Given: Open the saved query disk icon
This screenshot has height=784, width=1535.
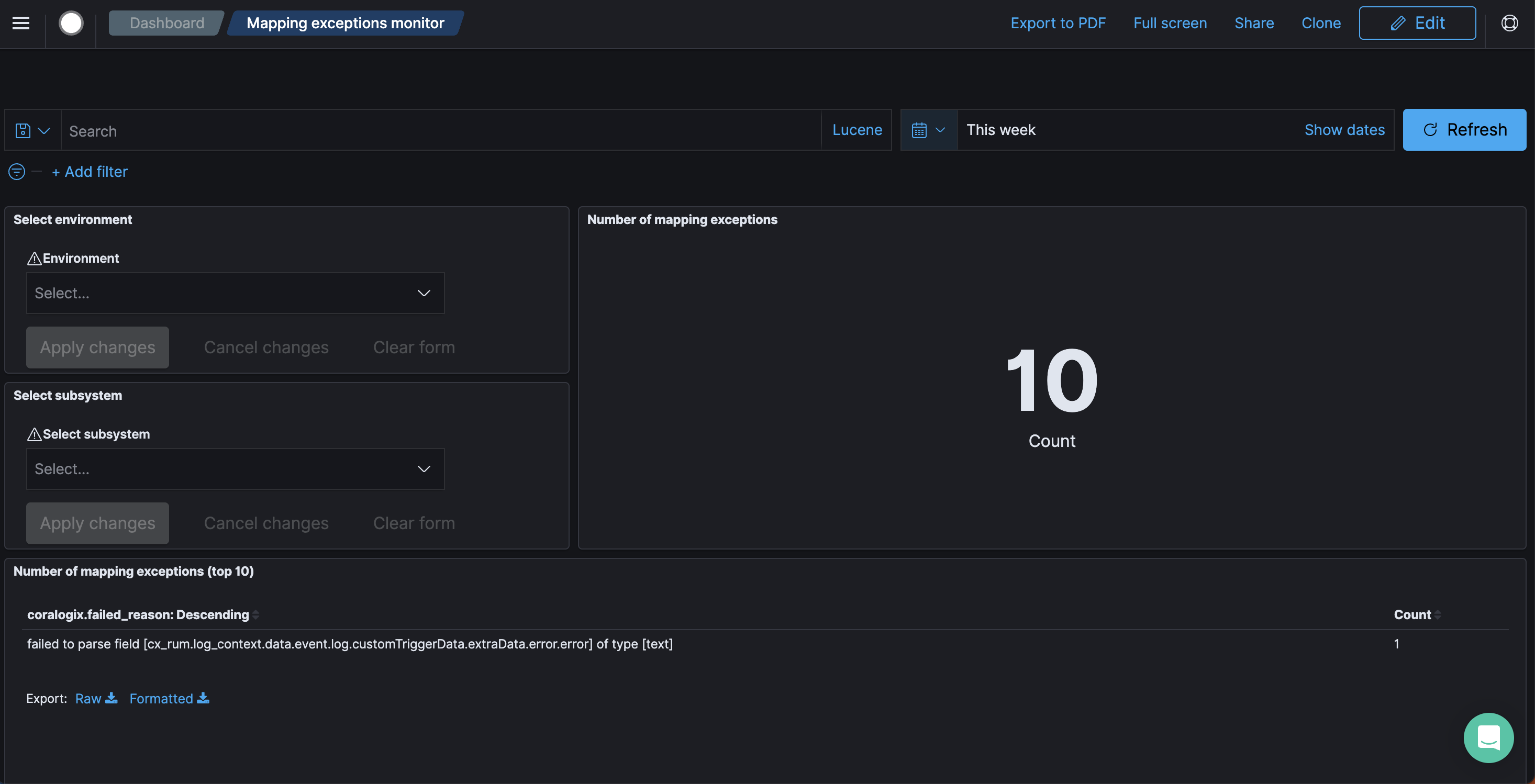Looking at the screenshot, I should pos(32,130).
